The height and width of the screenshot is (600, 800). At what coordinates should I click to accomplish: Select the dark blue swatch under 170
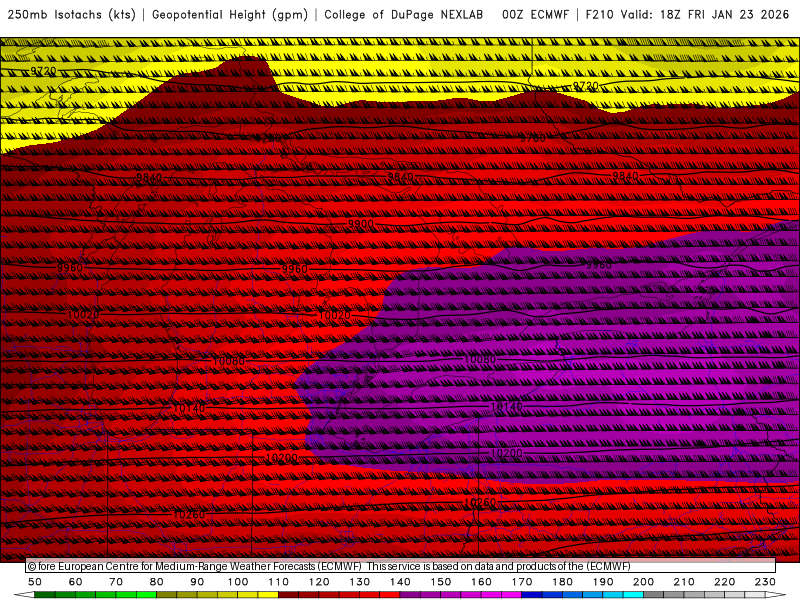[532, 595]
